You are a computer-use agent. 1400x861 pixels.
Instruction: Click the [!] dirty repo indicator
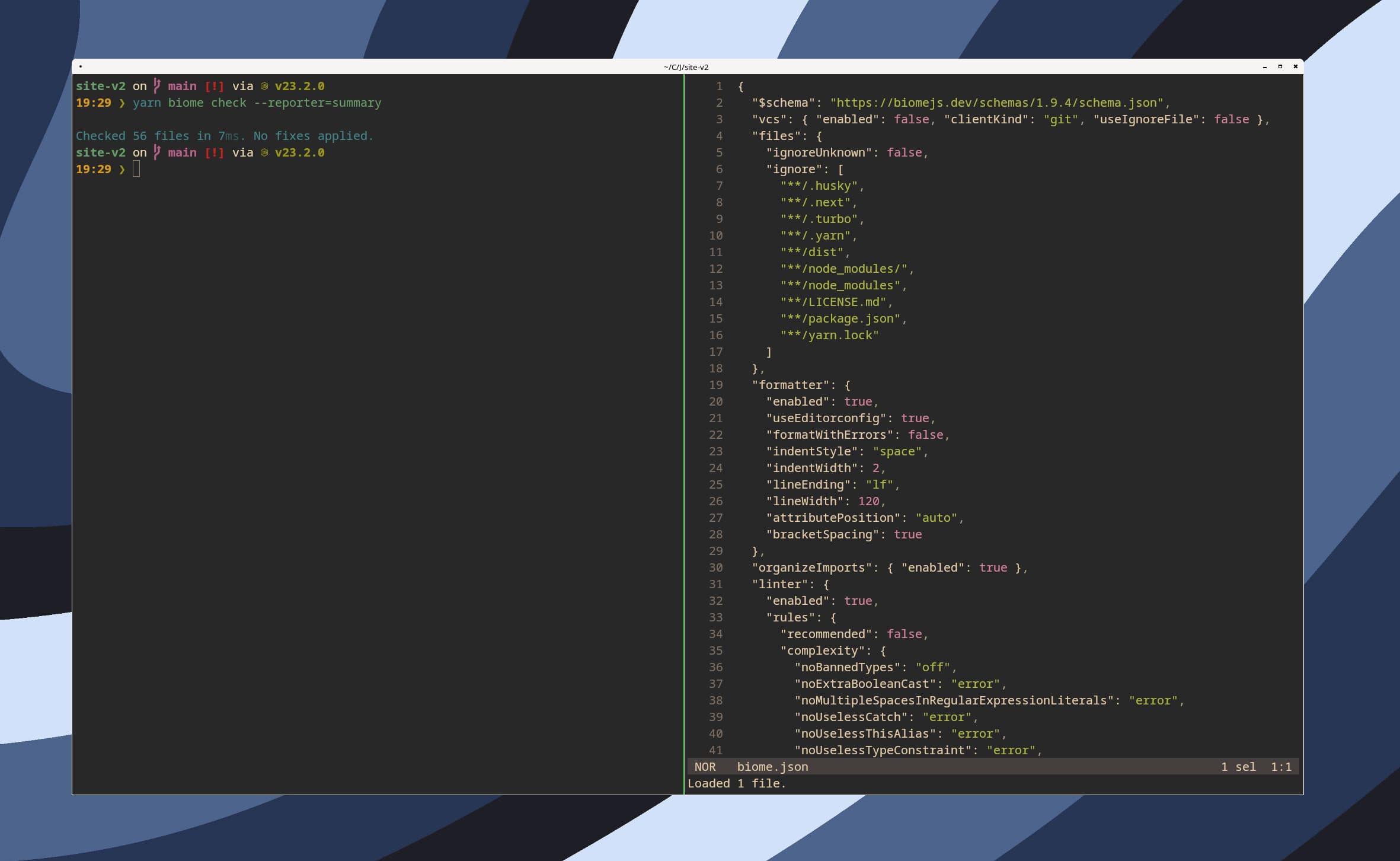pyautogui.click(x=213, y=86)
